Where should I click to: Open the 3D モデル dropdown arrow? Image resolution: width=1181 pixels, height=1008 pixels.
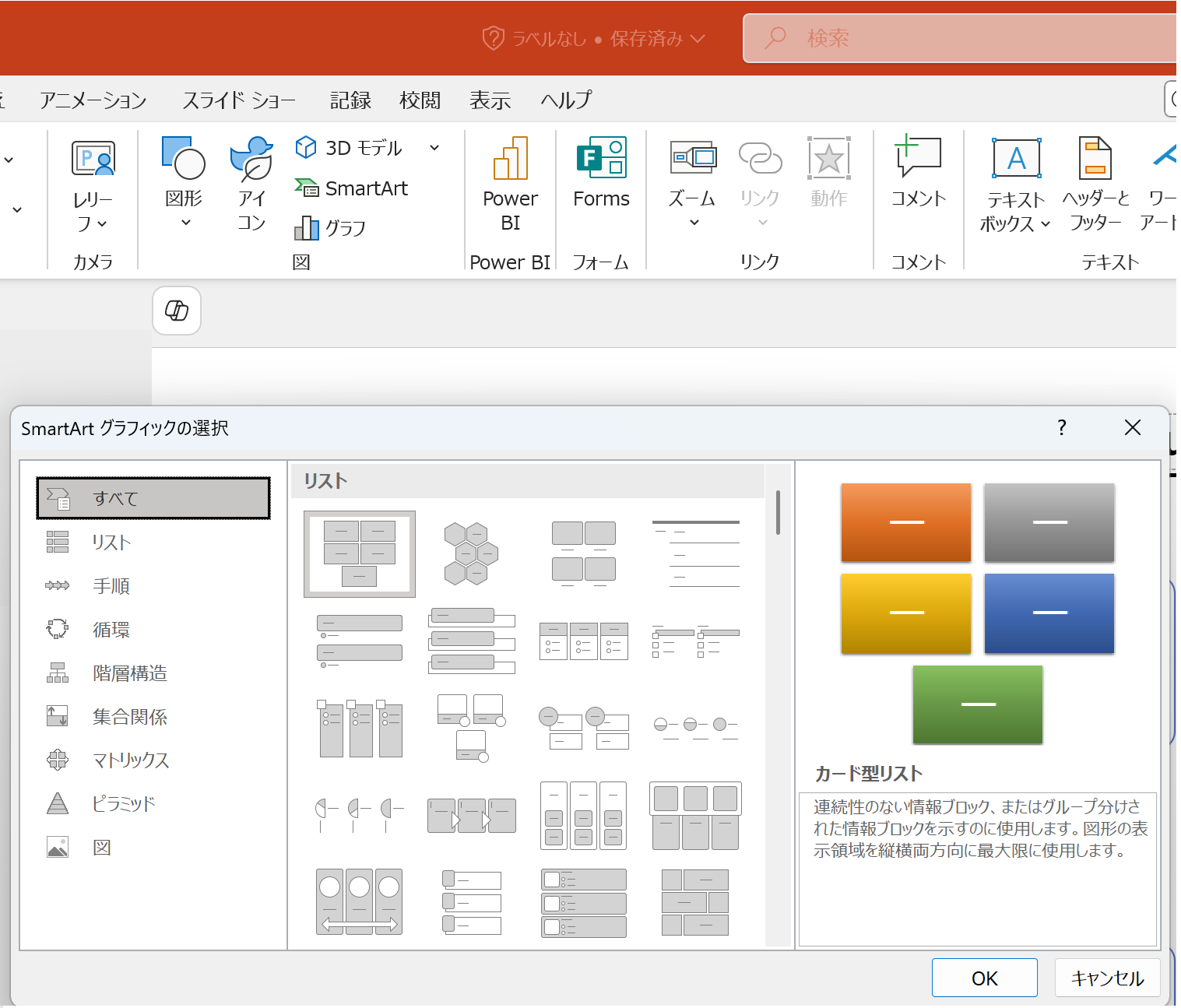434,148
